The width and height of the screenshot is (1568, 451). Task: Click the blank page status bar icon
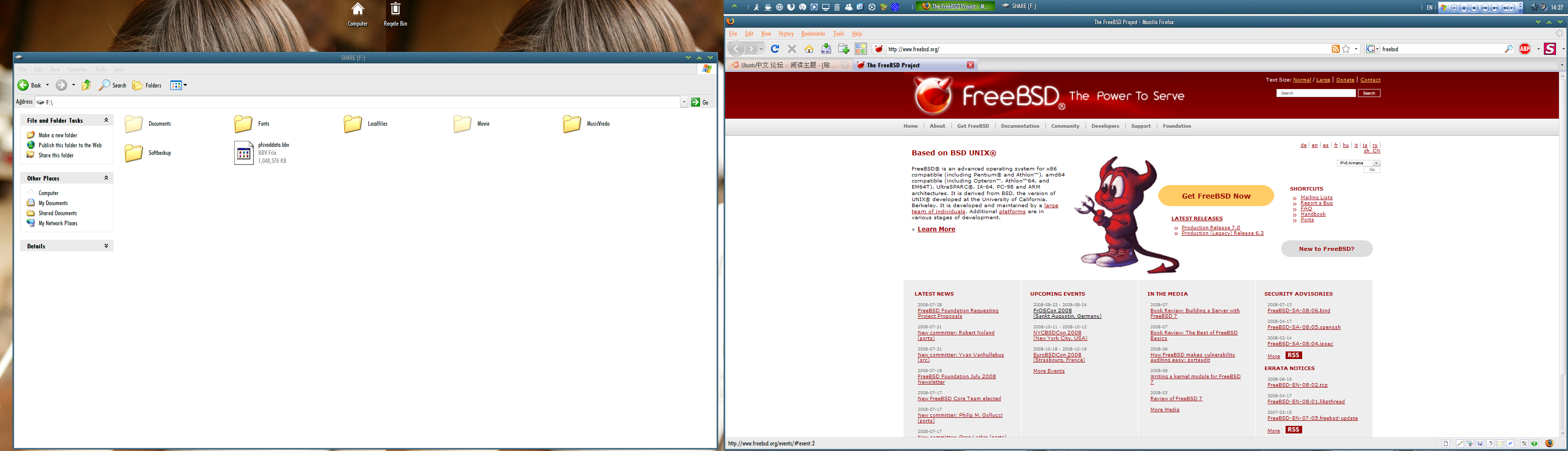1446,443
